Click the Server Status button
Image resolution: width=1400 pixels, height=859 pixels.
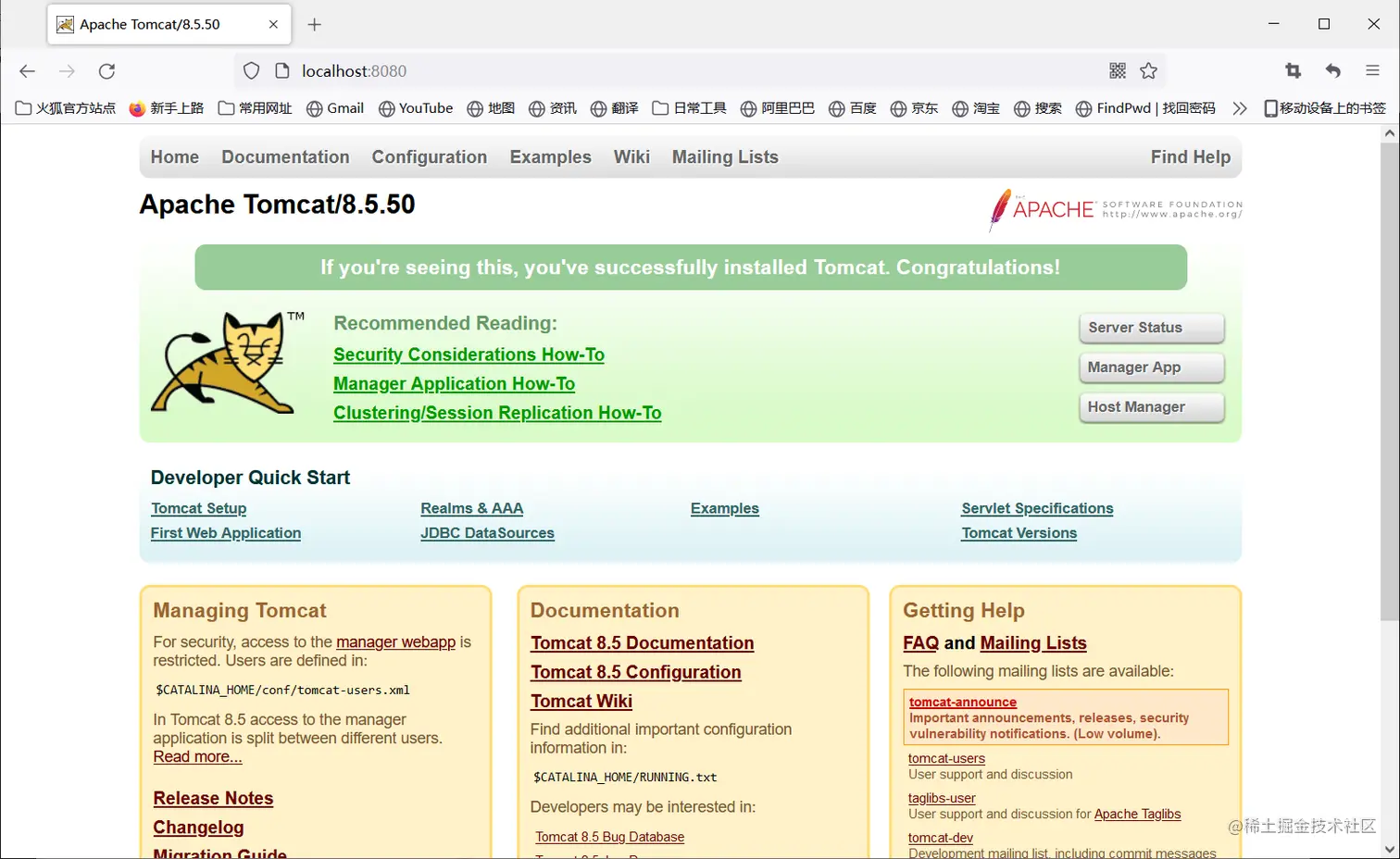point(1152,328)
